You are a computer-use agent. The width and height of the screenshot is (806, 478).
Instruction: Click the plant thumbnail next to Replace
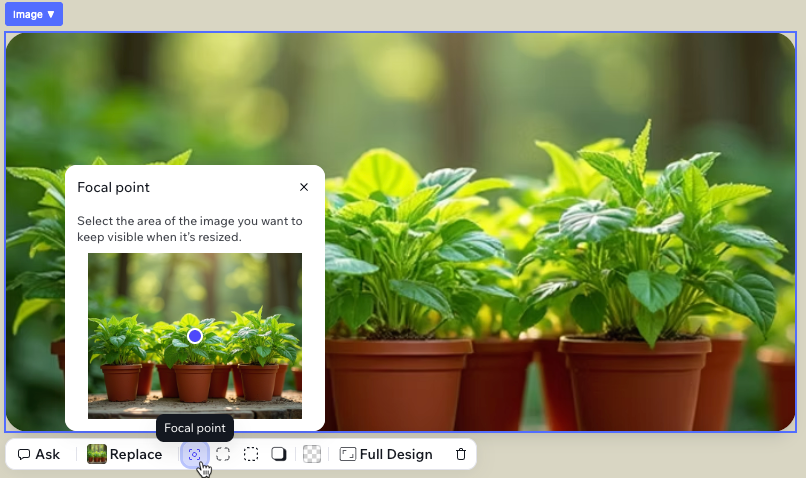97,454
